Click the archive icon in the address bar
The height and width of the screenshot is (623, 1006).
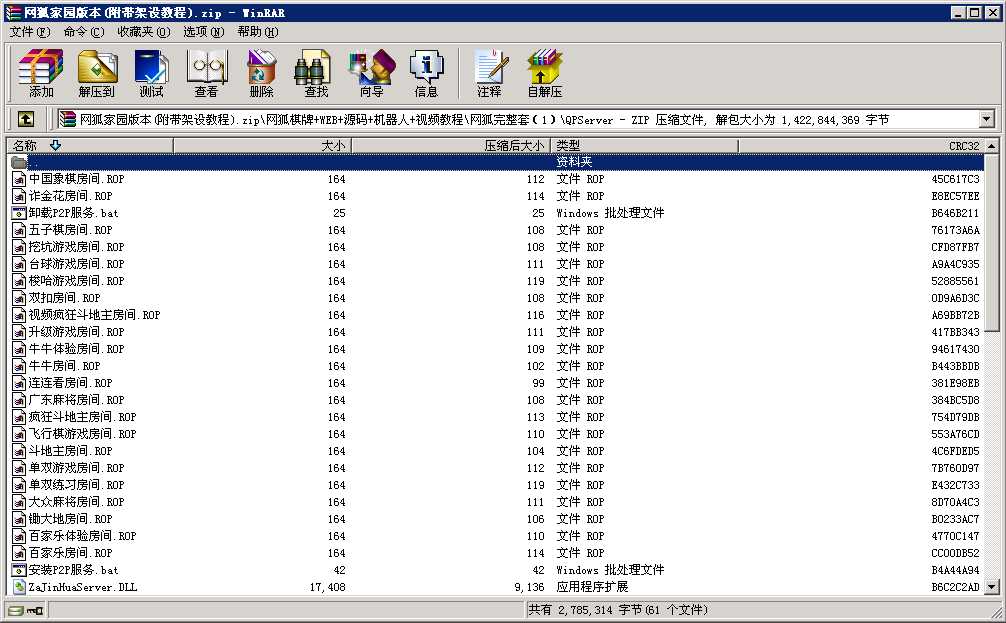tap(67, 119)
